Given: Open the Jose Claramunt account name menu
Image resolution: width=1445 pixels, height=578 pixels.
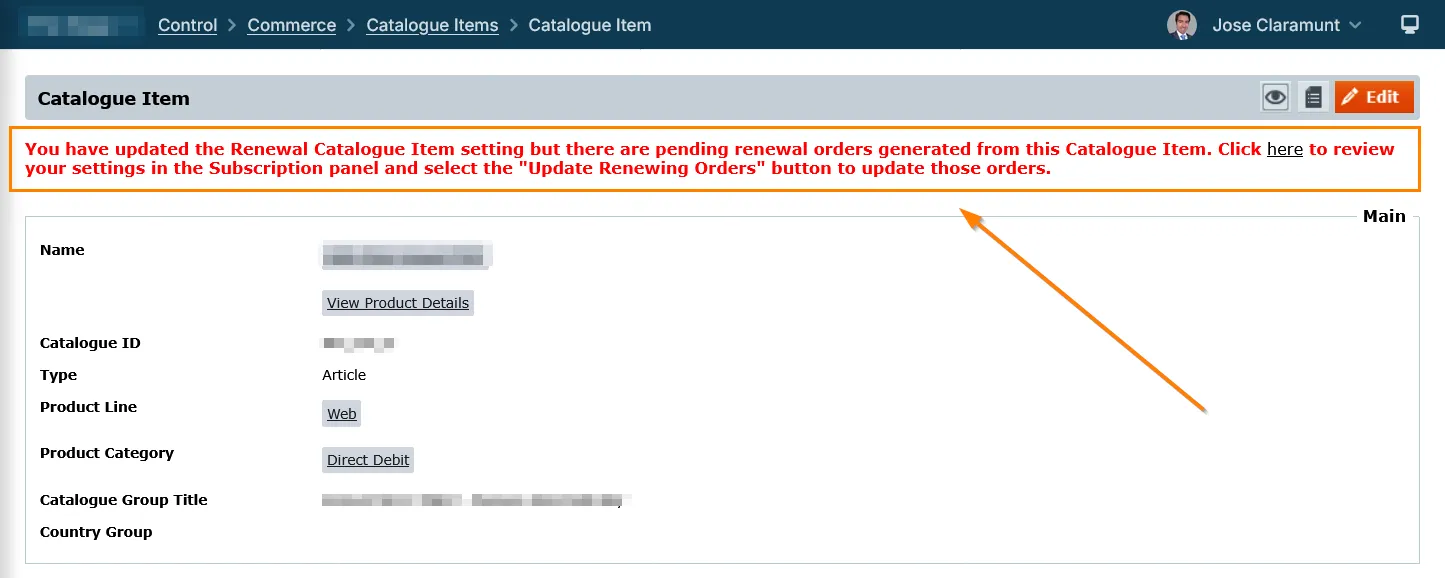Looking at the screenshot, I should 1275,25.
